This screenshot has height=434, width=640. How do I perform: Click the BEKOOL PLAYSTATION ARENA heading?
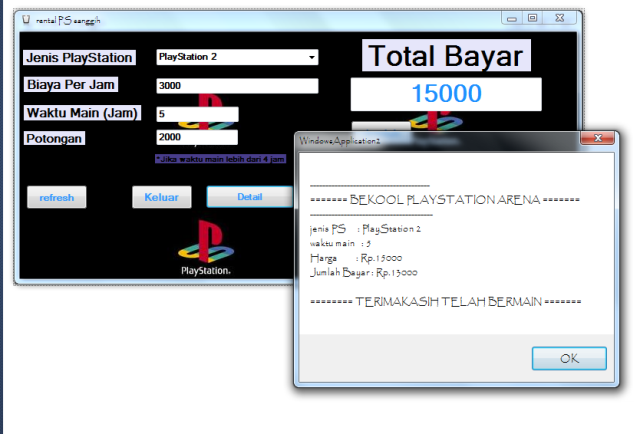[x=445, y=200]
